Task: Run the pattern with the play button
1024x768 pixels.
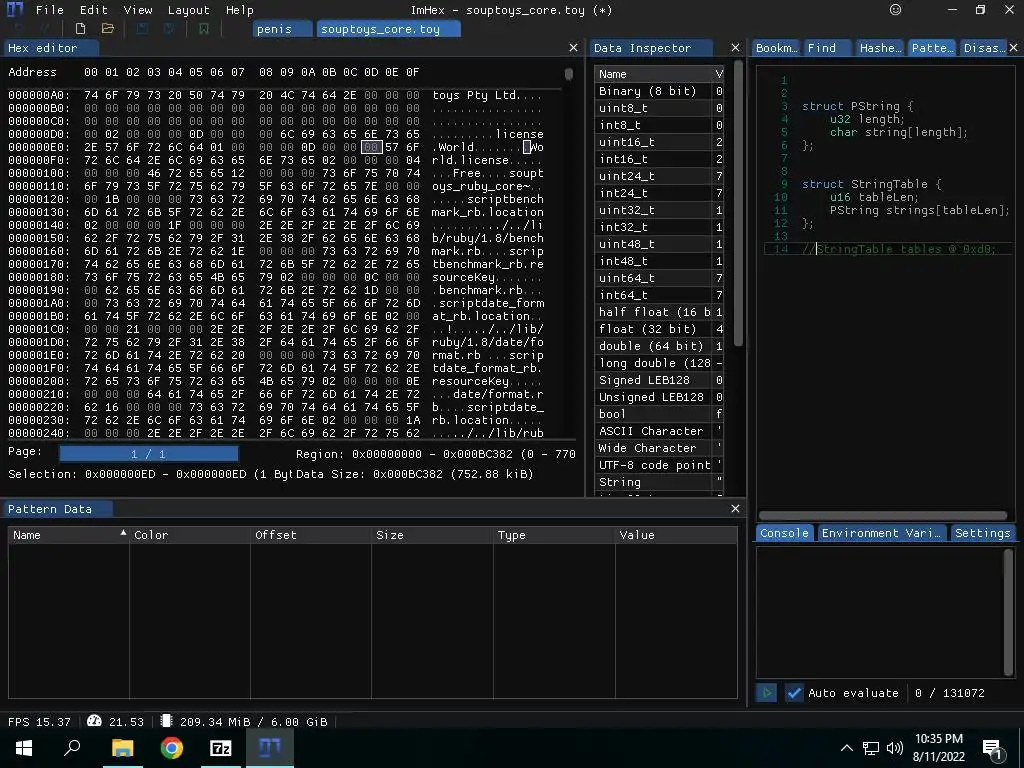Action: pos(767,692)
